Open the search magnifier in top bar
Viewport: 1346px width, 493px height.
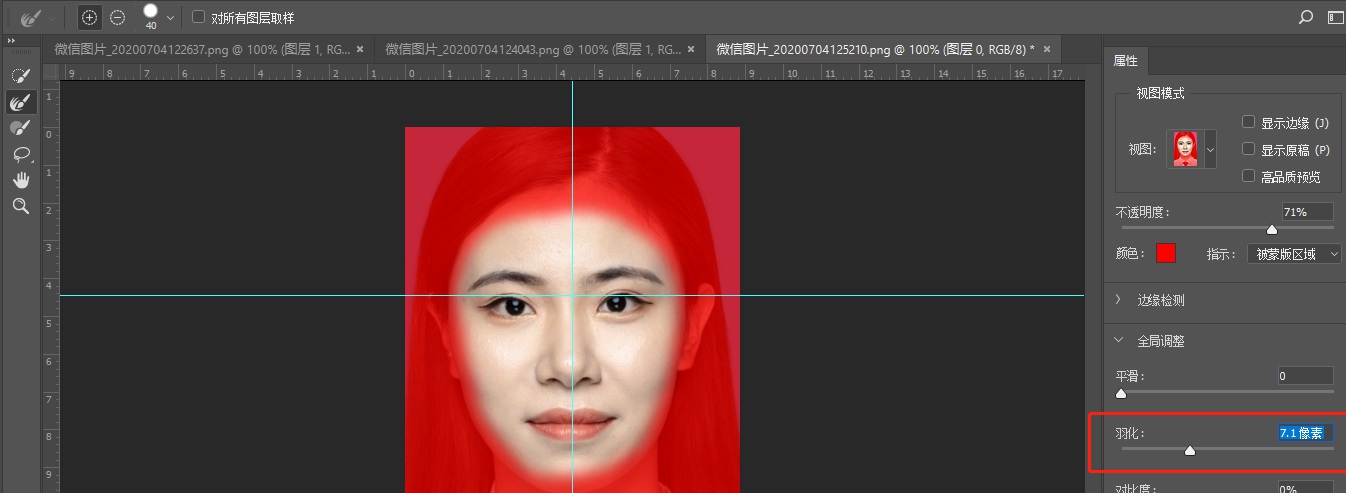(x=1305, y=17)
